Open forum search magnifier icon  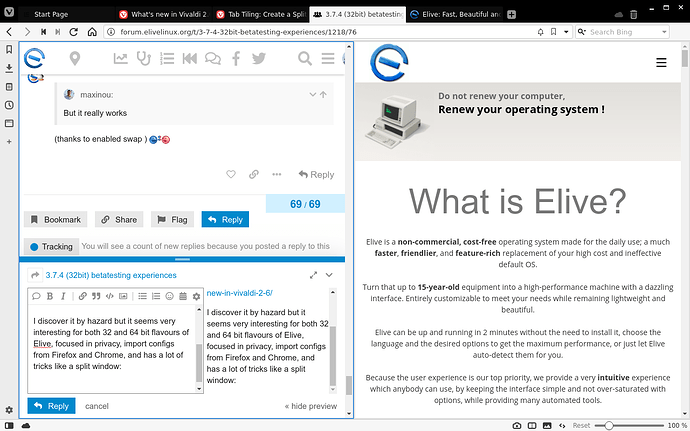click(305, 58)
